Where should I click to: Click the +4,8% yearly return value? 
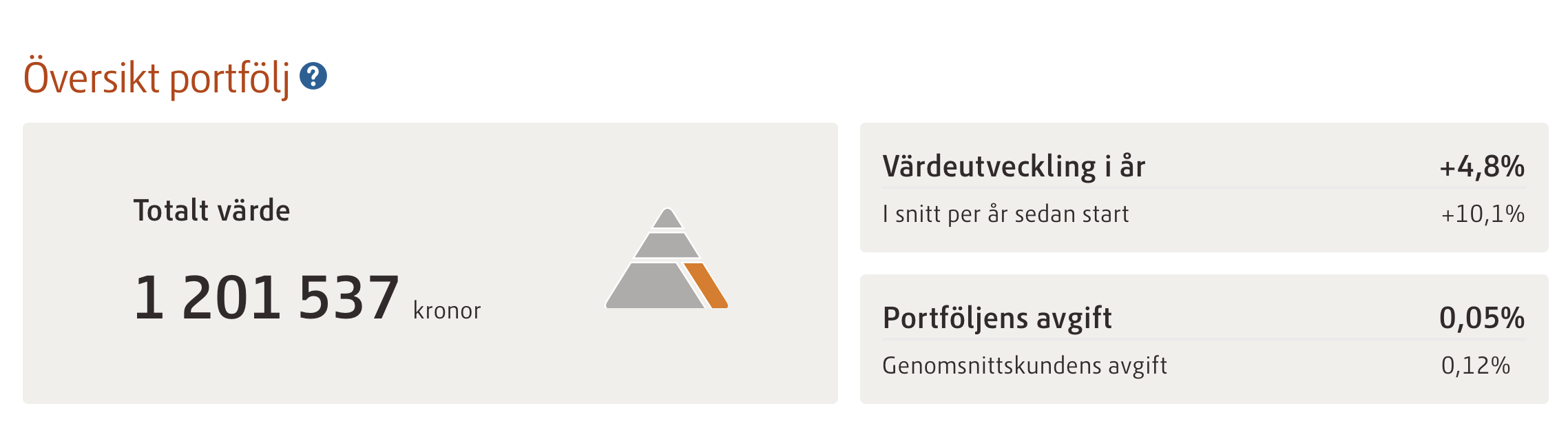1482,167
